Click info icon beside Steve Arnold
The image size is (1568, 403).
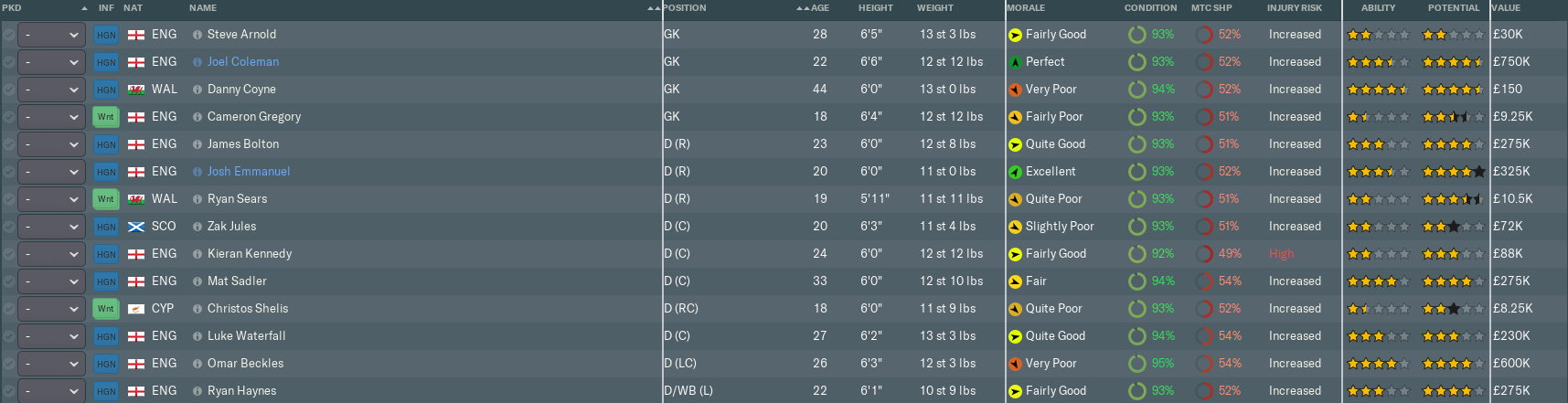[197, 35]
